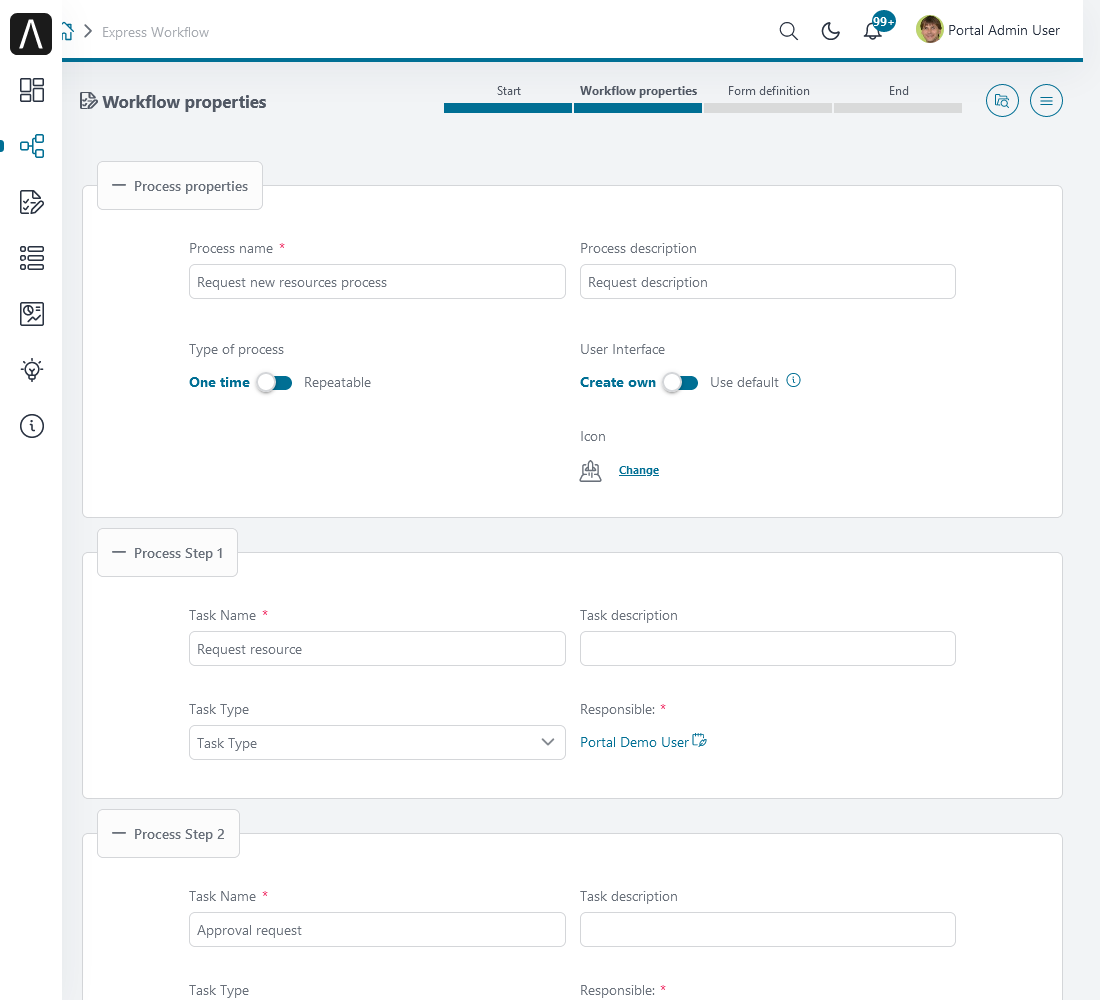Toggle User Interface Create own/Use default switch
The image size is (1100, 1000).
click(680, 382)
